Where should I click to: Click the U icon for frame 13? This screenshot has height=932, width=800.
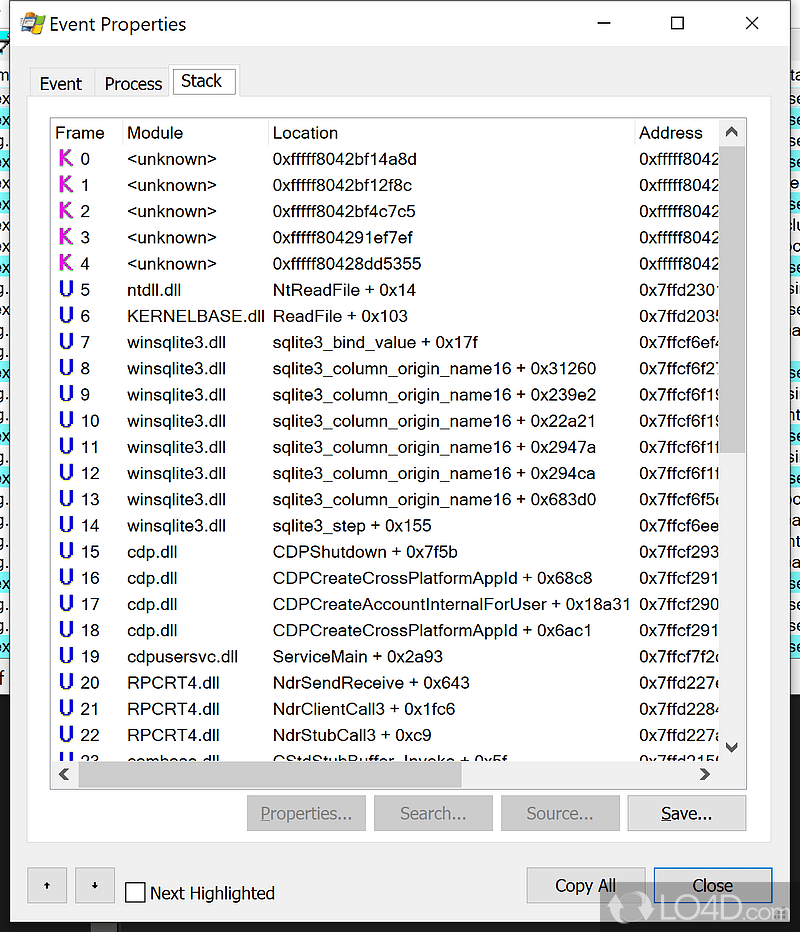pyautogui.click(x=66, y=498)
